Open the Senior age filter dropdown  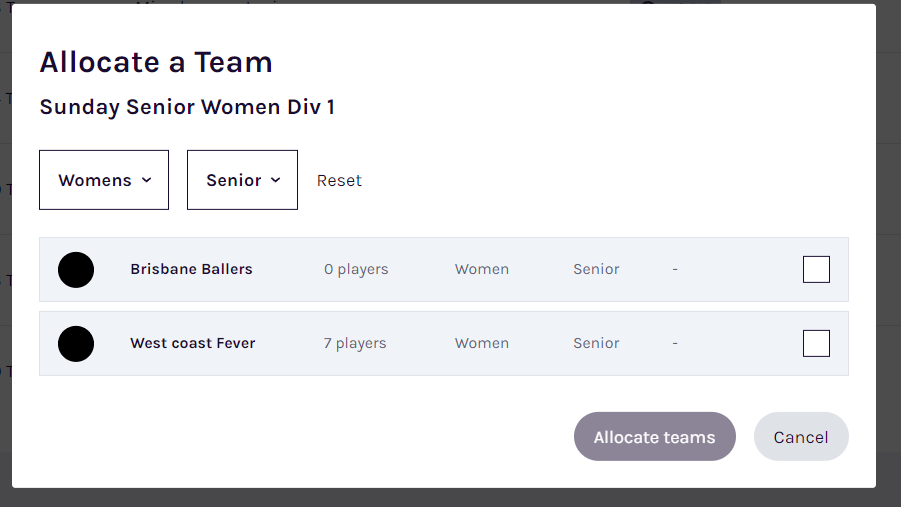[x=242, y=180]
